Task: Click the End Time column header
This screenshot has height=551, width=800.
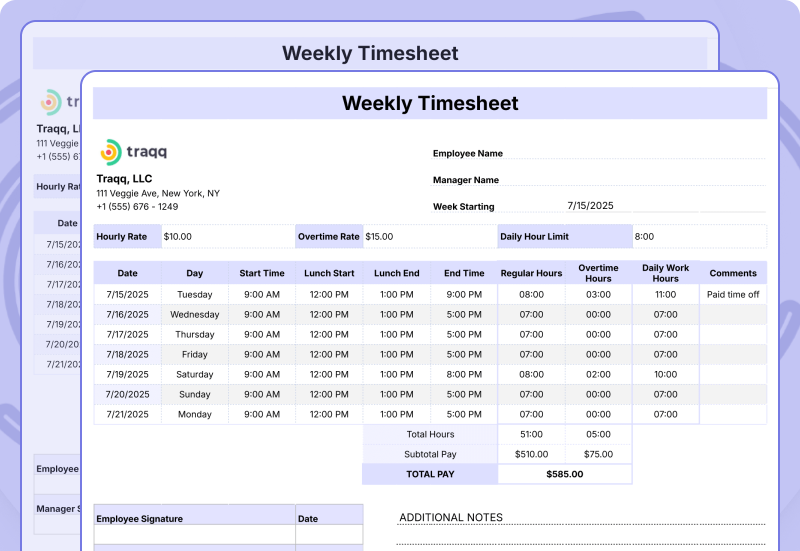Action: [464, 273]
